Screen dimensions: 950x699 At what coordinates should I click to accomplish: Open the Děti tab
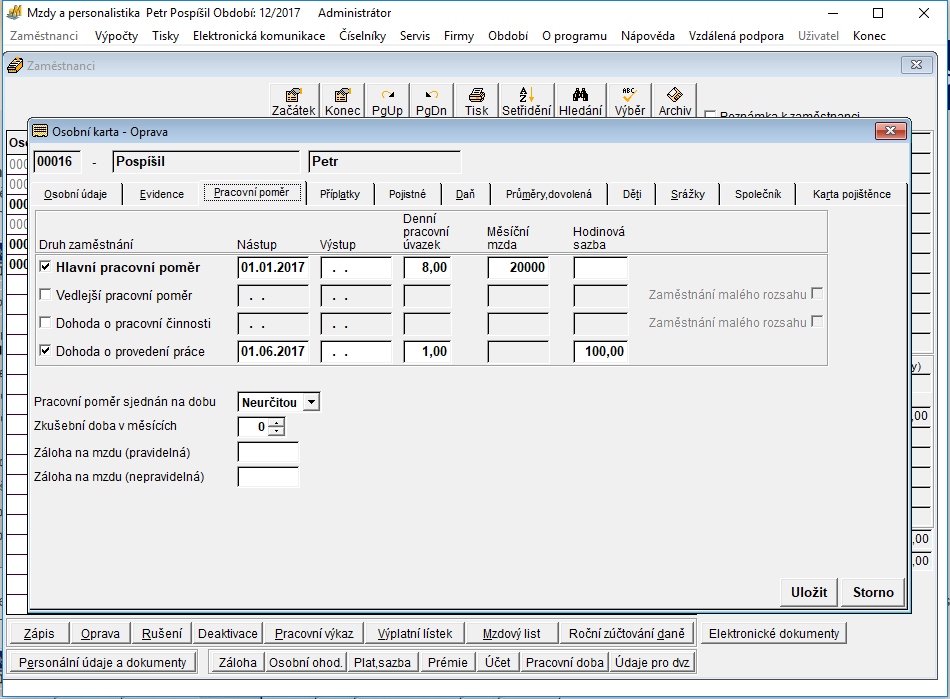(632, 194)
